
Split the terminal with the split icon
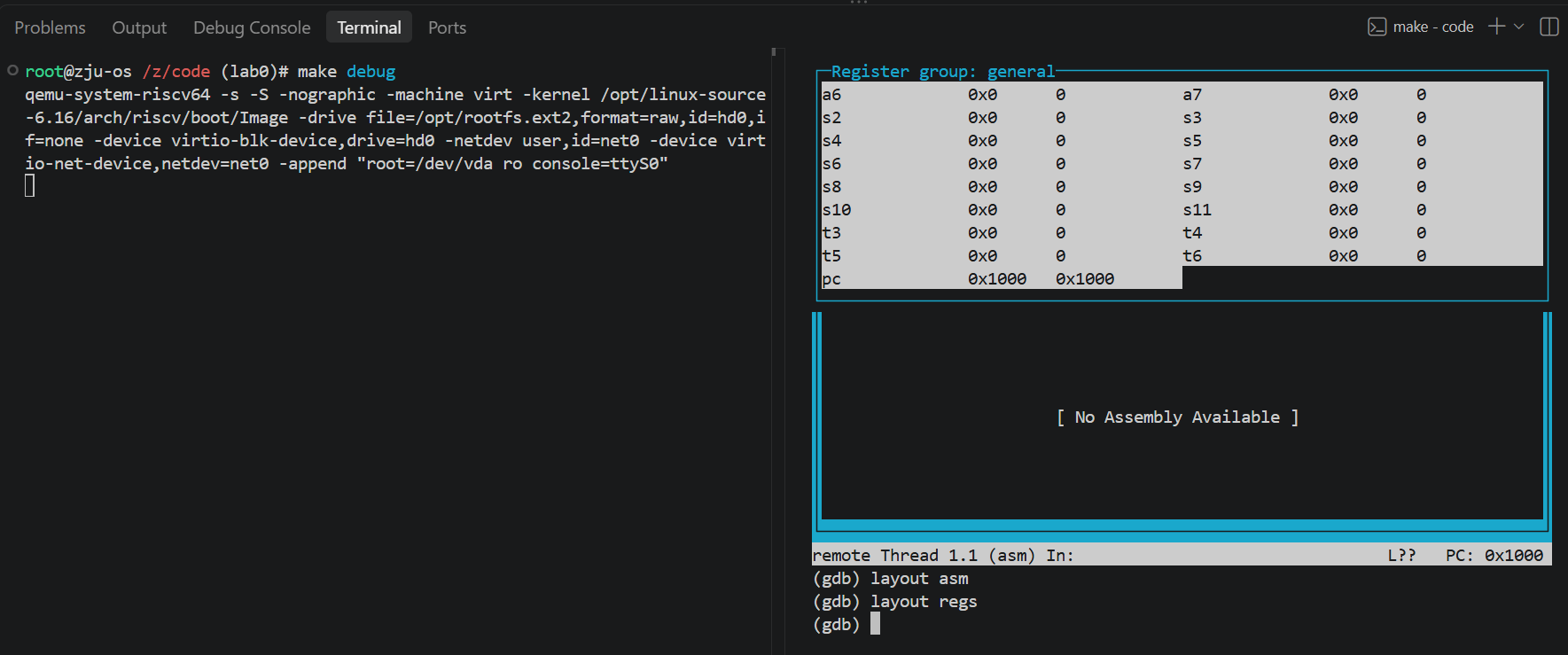(1549, 27)
